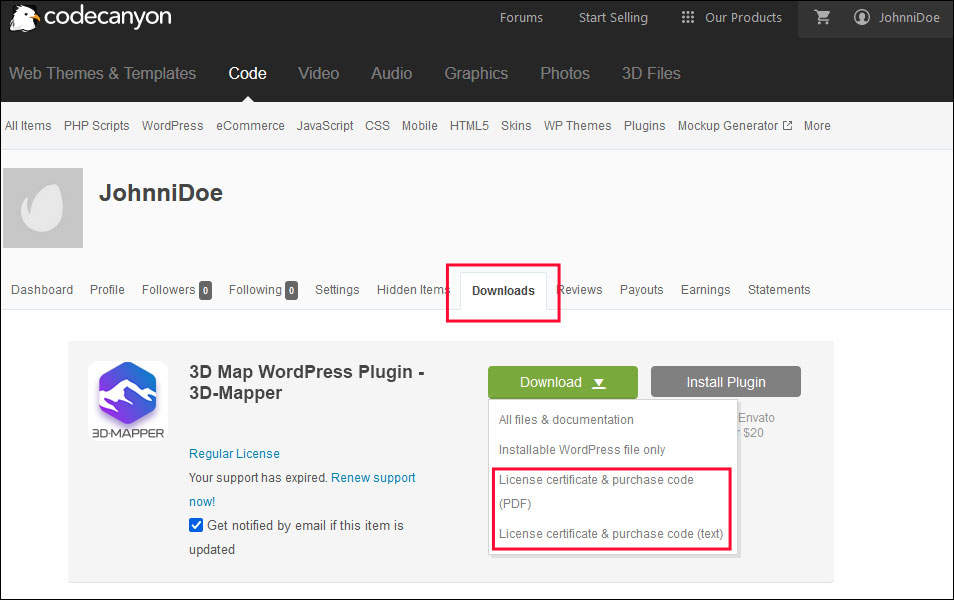The image size is (954, 600).
Task: Browse the Plugins subcategory
Action: coord(644,125)
